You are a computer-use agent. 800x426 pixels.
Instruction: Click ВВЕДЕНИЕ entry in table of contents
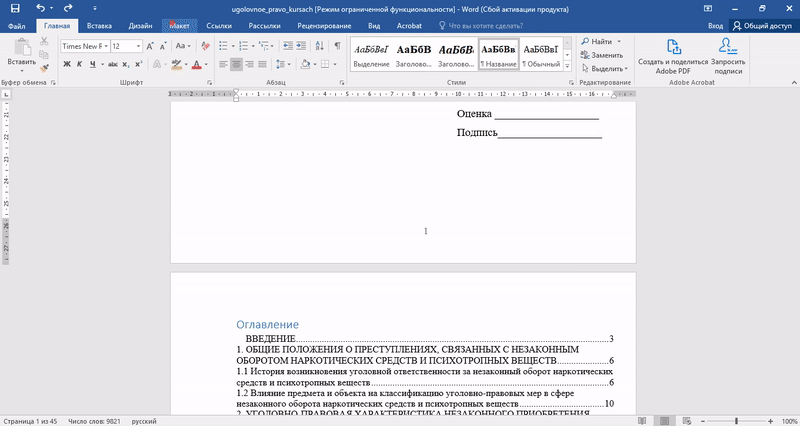[270, 339]
